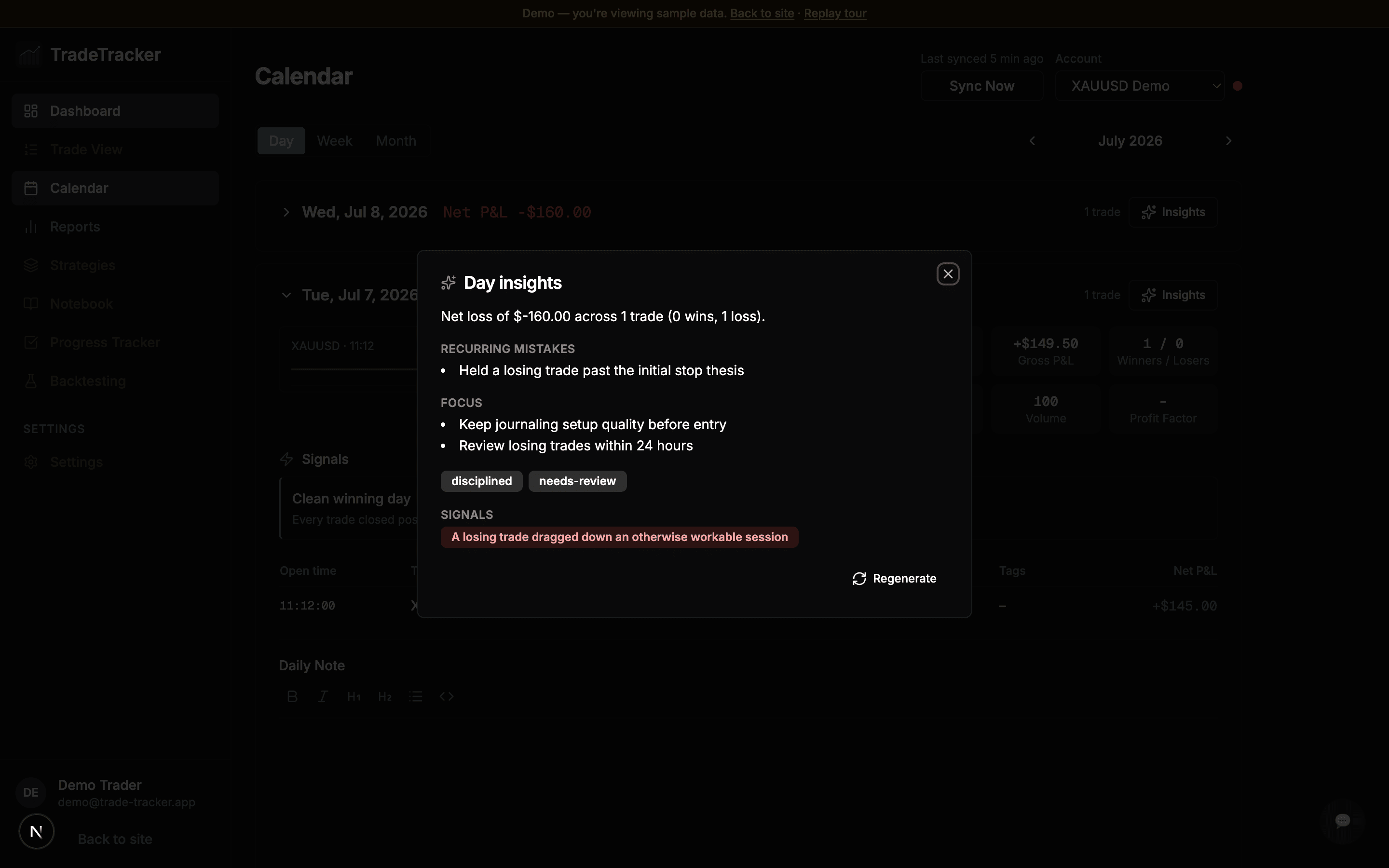1389x868 pixels.
Task: Open Progress Tracker page
Action: [x=115, y=342]
